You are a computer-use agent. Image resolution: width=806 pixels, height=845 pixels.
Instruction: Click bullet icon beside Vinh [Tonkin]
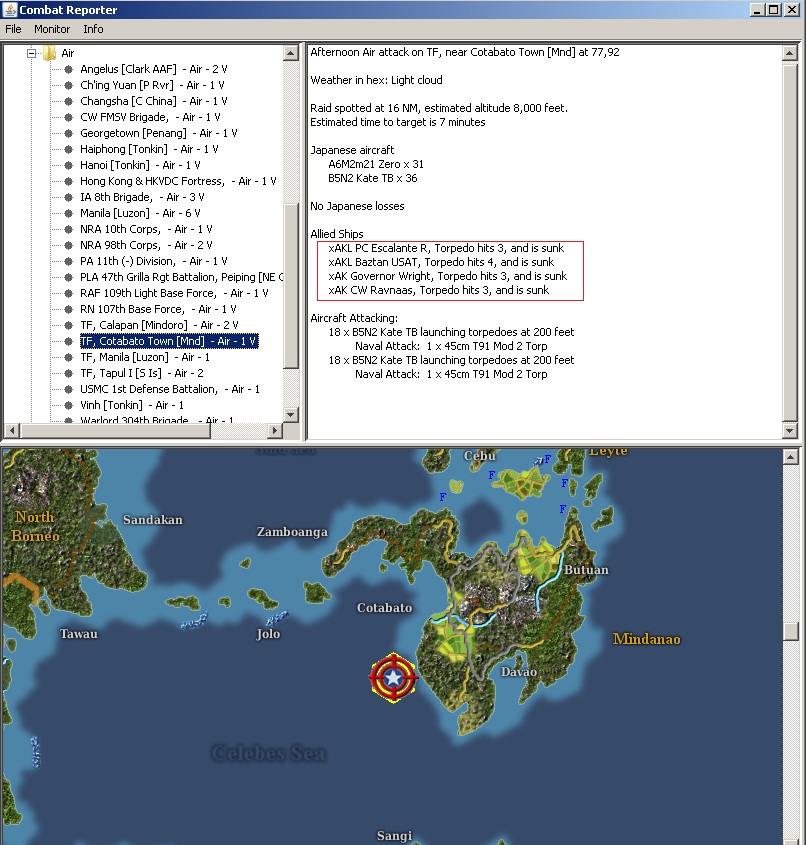(x=68, y=405)
